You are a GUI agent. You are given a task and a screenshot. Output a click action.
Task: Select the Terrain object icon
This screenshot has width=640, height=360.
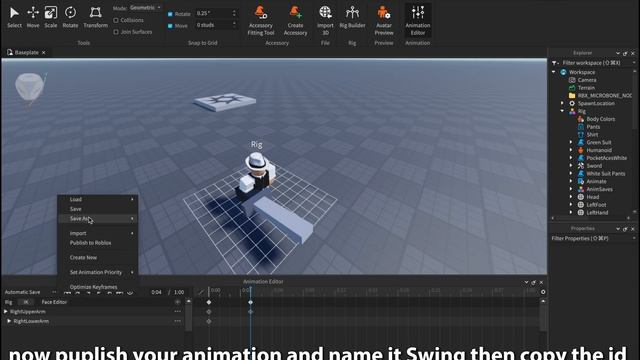(x=572, y=88)
